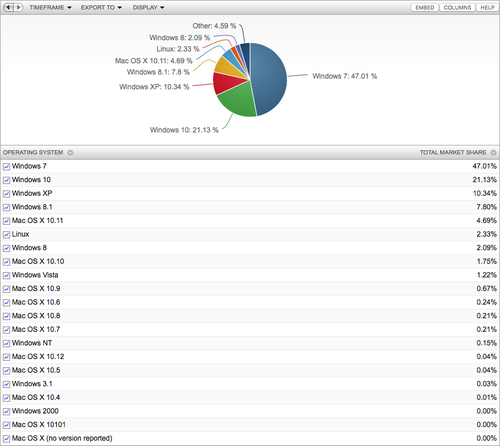Click the 1.22% value for Windows Vista

[x=486, y=275]
